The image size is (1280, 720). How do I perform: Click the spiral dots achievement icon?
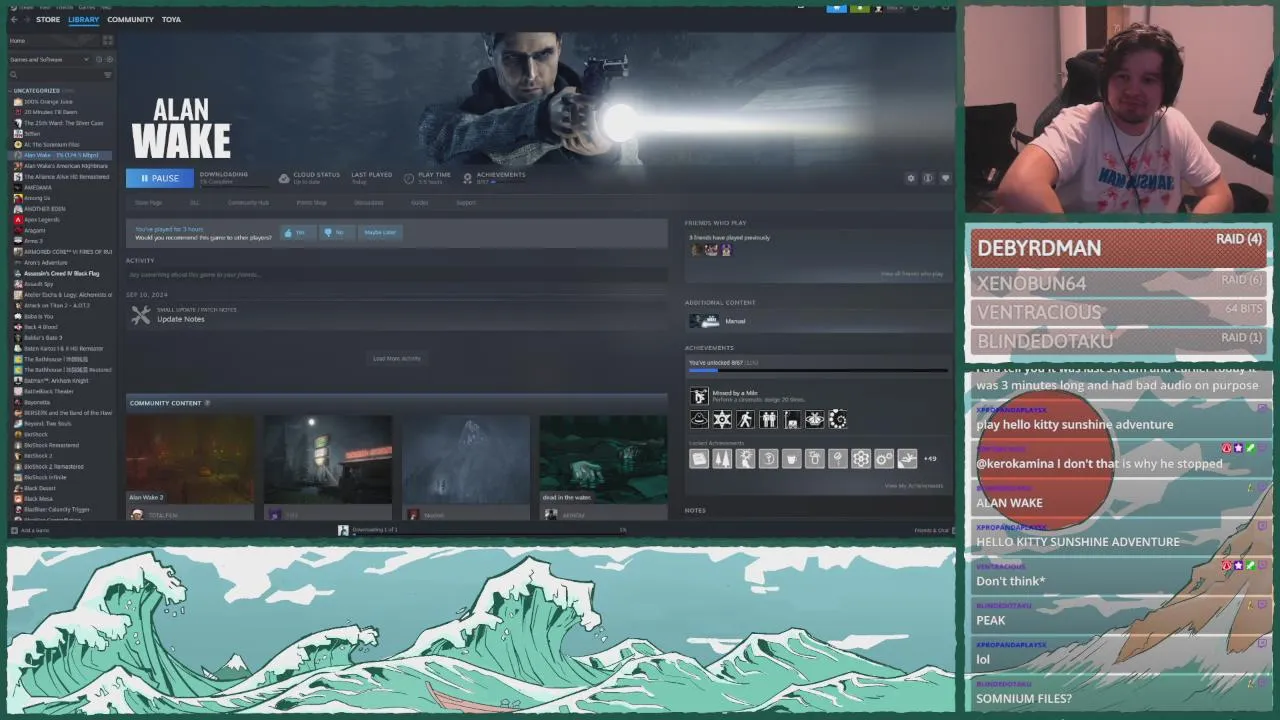point(838,420)
